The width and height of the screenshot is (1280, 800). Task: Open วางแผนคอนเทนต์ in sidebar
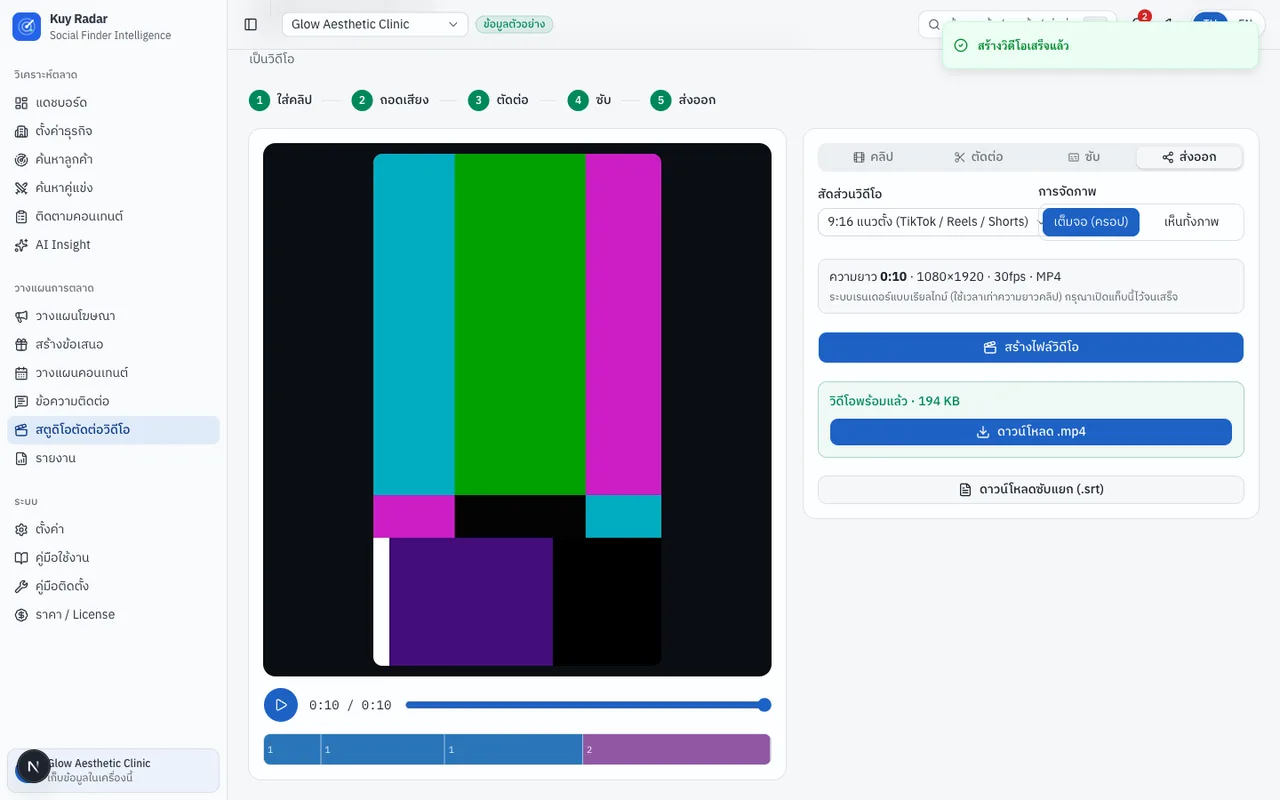[x=113, y=373]
